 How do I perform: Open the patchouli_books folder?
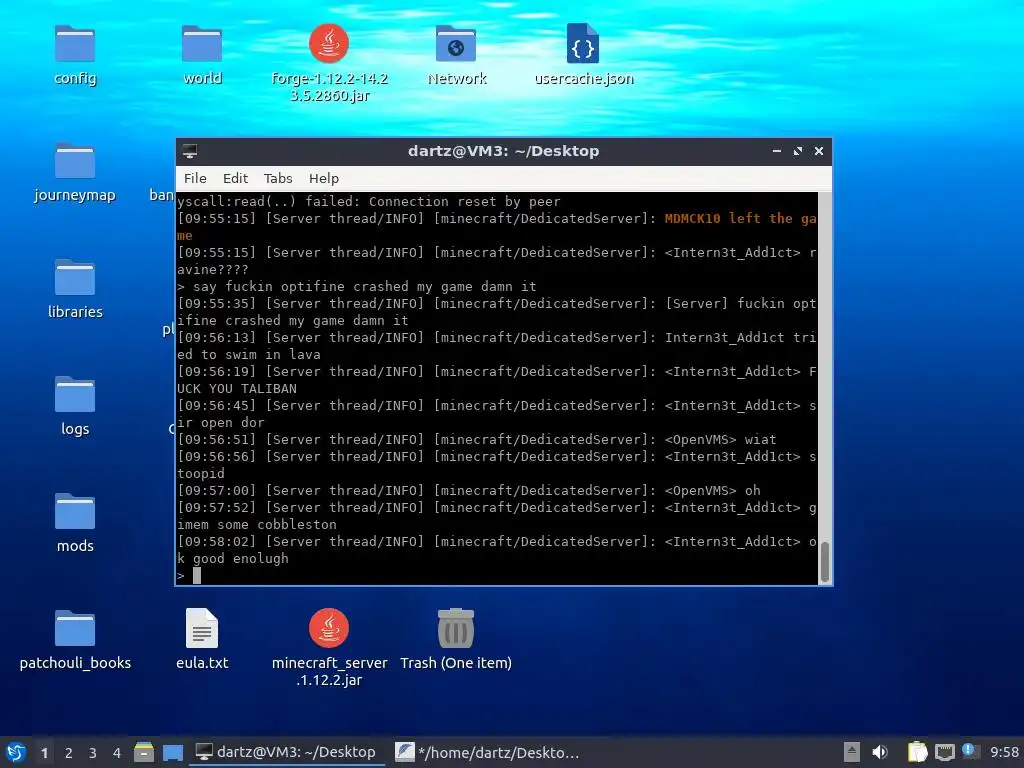pyautogui.click(x=74, y=628)
